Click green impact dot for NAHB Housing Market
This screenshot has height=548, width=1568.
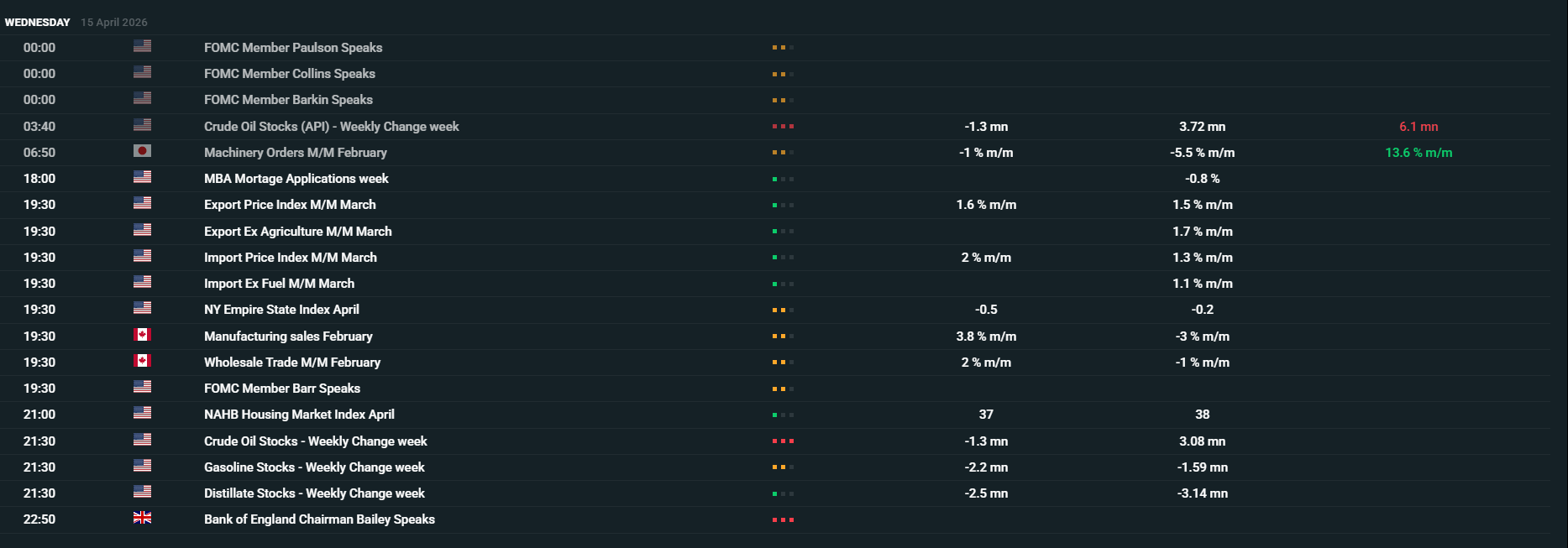click(775, 415)
